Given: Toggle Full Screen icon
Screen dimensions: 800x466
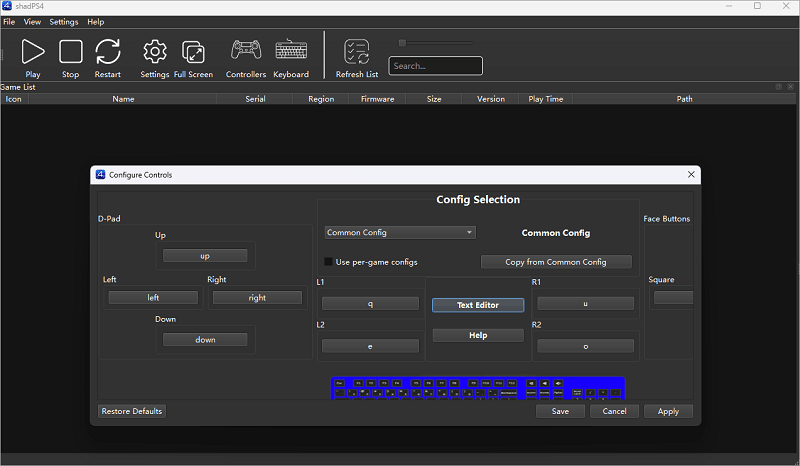Looking at the screenshot, I should pyautogui.click(x=193, y=52).
